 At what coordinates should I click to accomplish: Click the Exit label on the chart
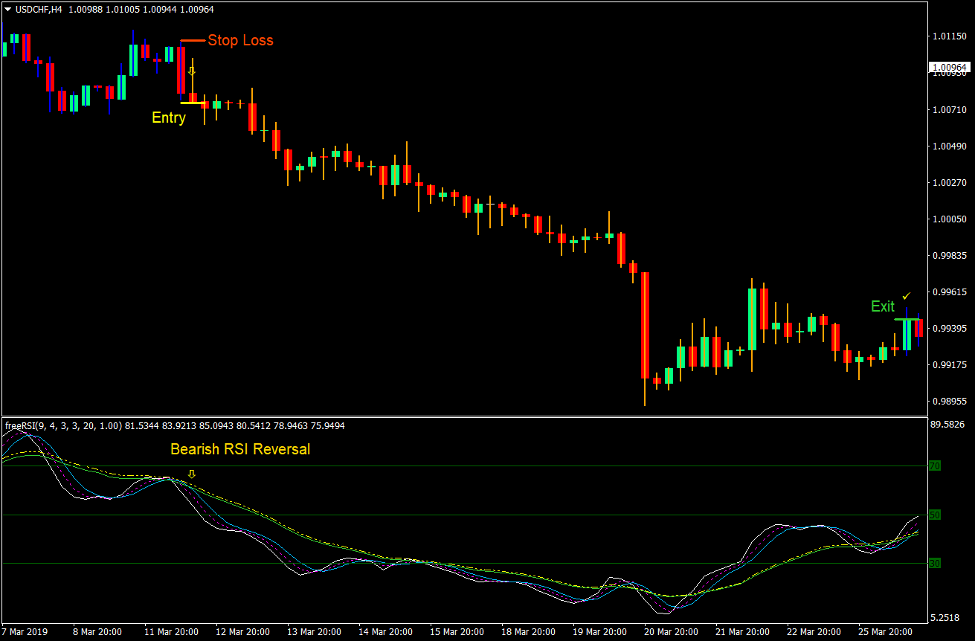coord(883,306)
